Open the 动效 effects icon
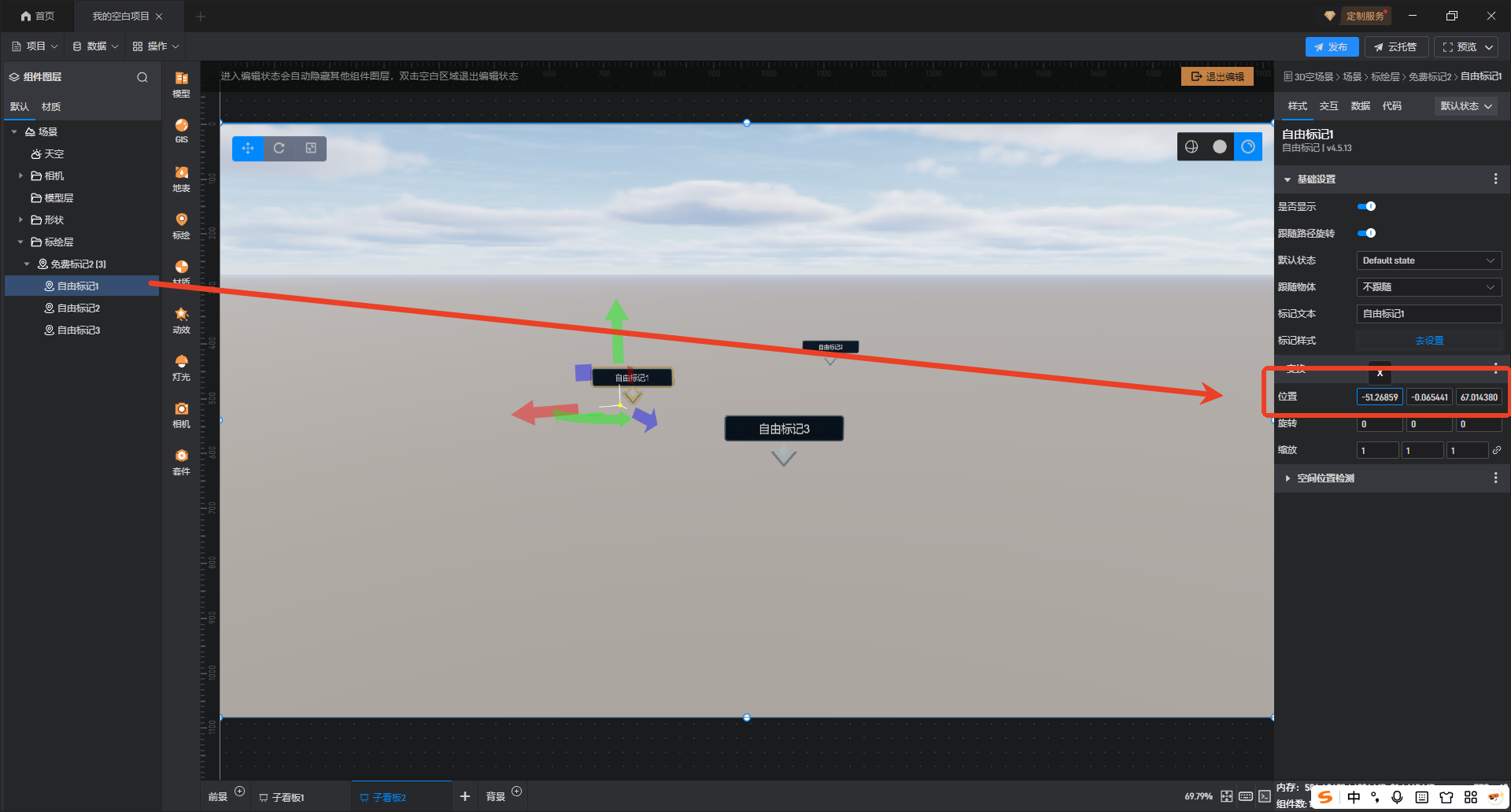This screenshot has height=812, width=1511. point(181,319)
